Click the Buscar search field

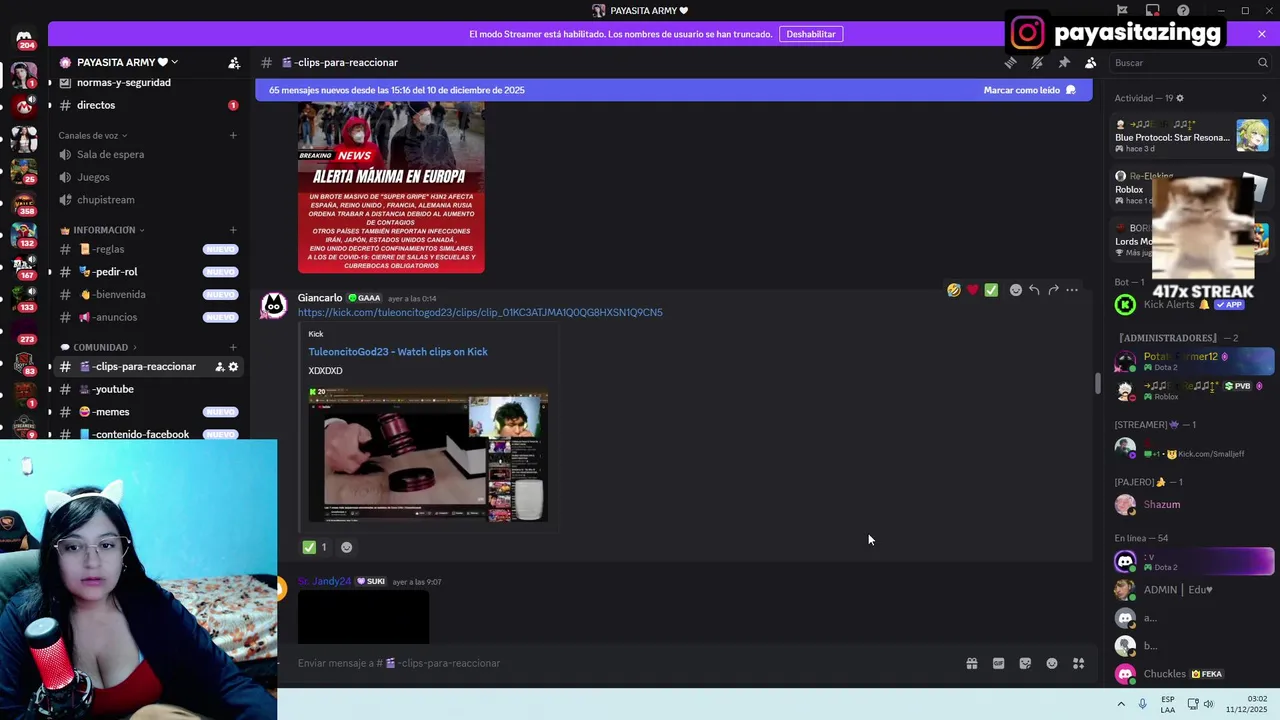pos(1190,62)
